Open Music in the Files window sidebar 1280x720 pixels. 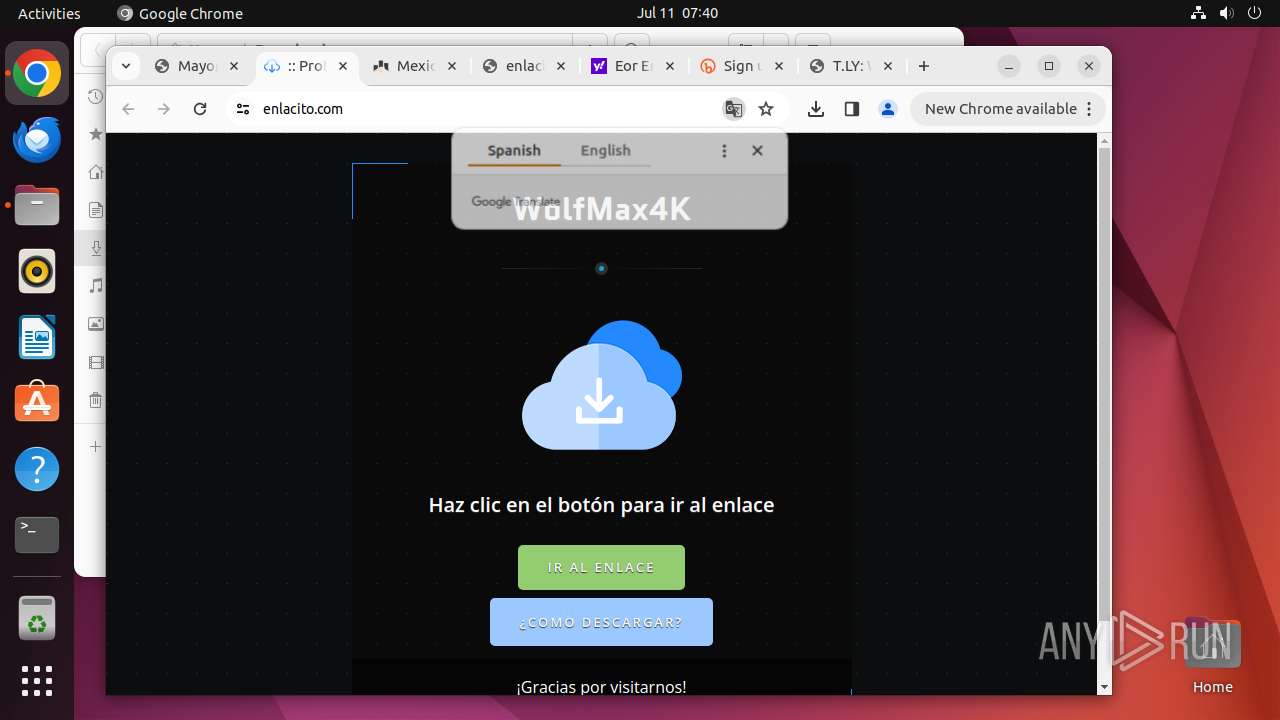coord(95,286)
